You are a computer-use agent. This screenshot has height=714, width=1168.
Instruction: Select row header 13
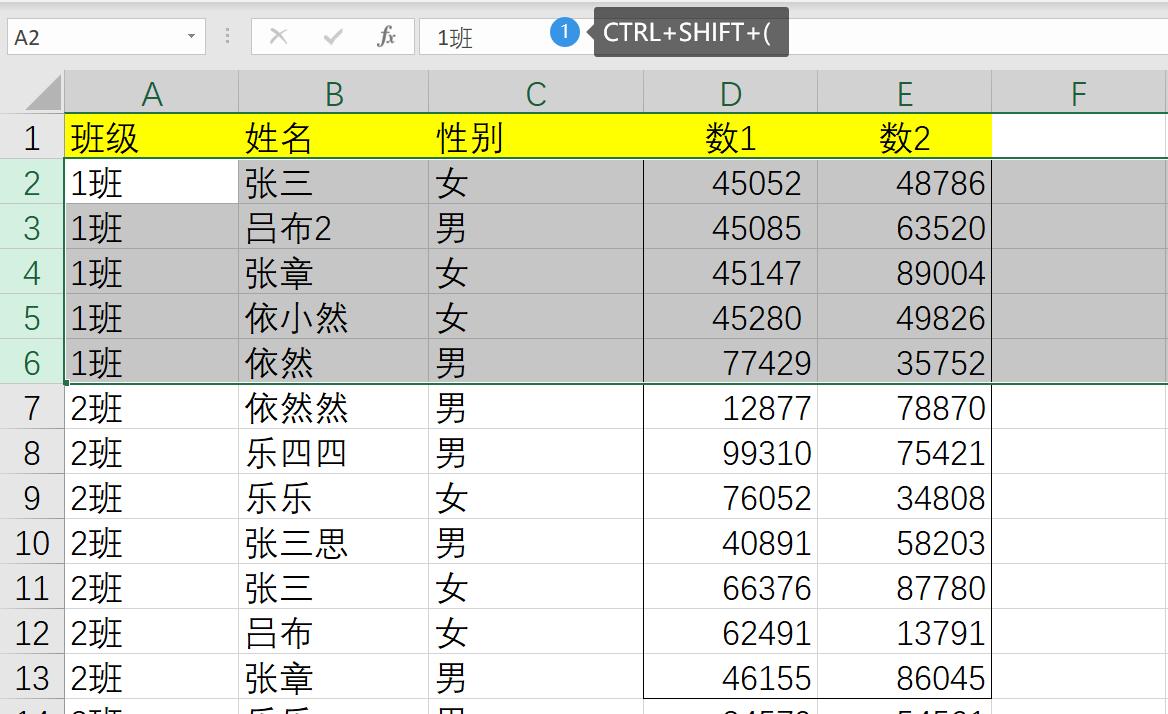32,678
